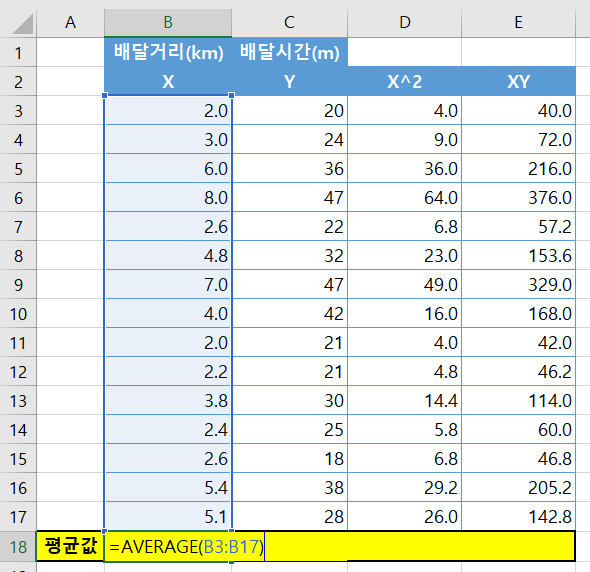Click the X^2 header cell
This screenshot has height=572, width=590.
(x=404, y=81)
